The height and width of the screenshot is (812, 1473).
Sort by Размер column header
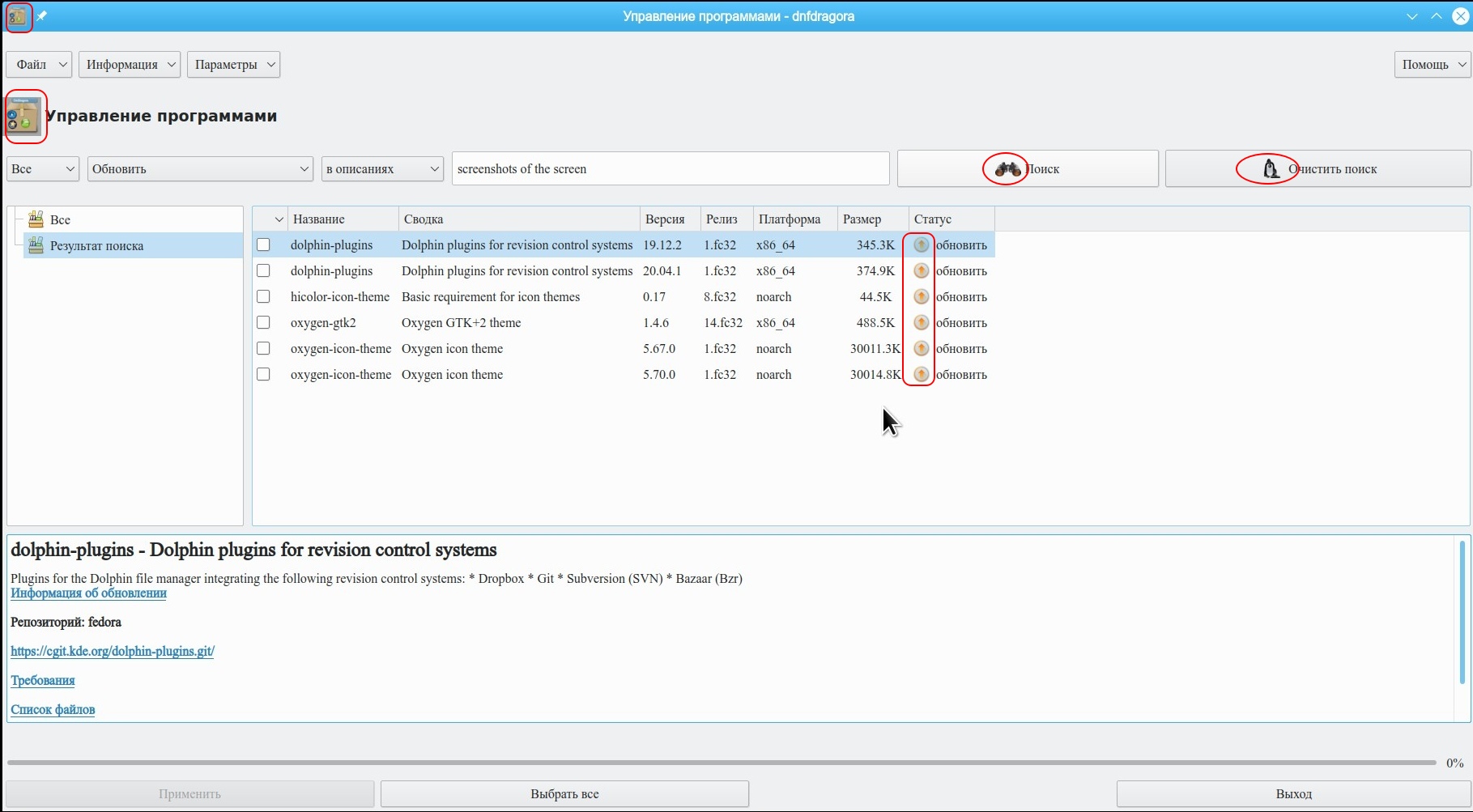pyautogui.click(x=873, y=219)
